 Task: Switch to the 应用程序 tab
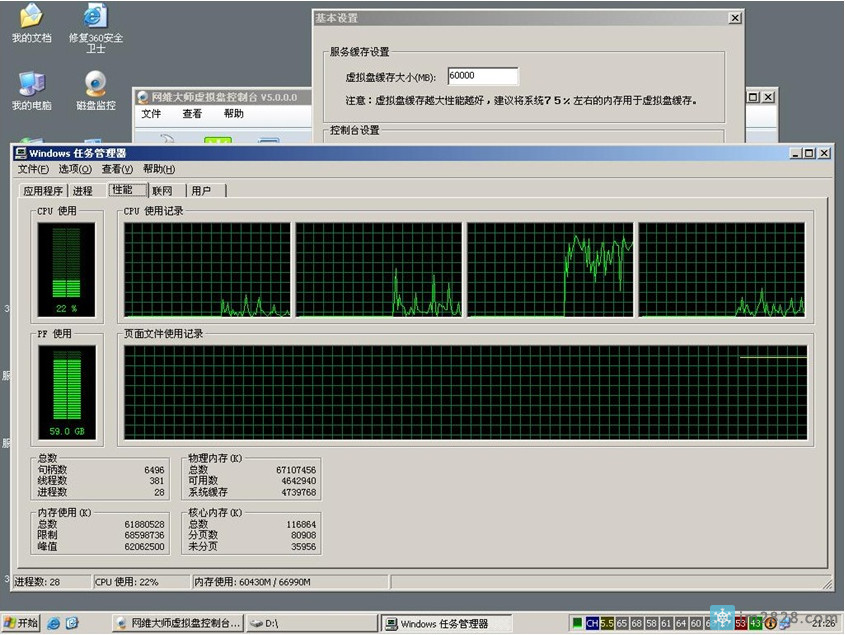click(x=43, y=191)
